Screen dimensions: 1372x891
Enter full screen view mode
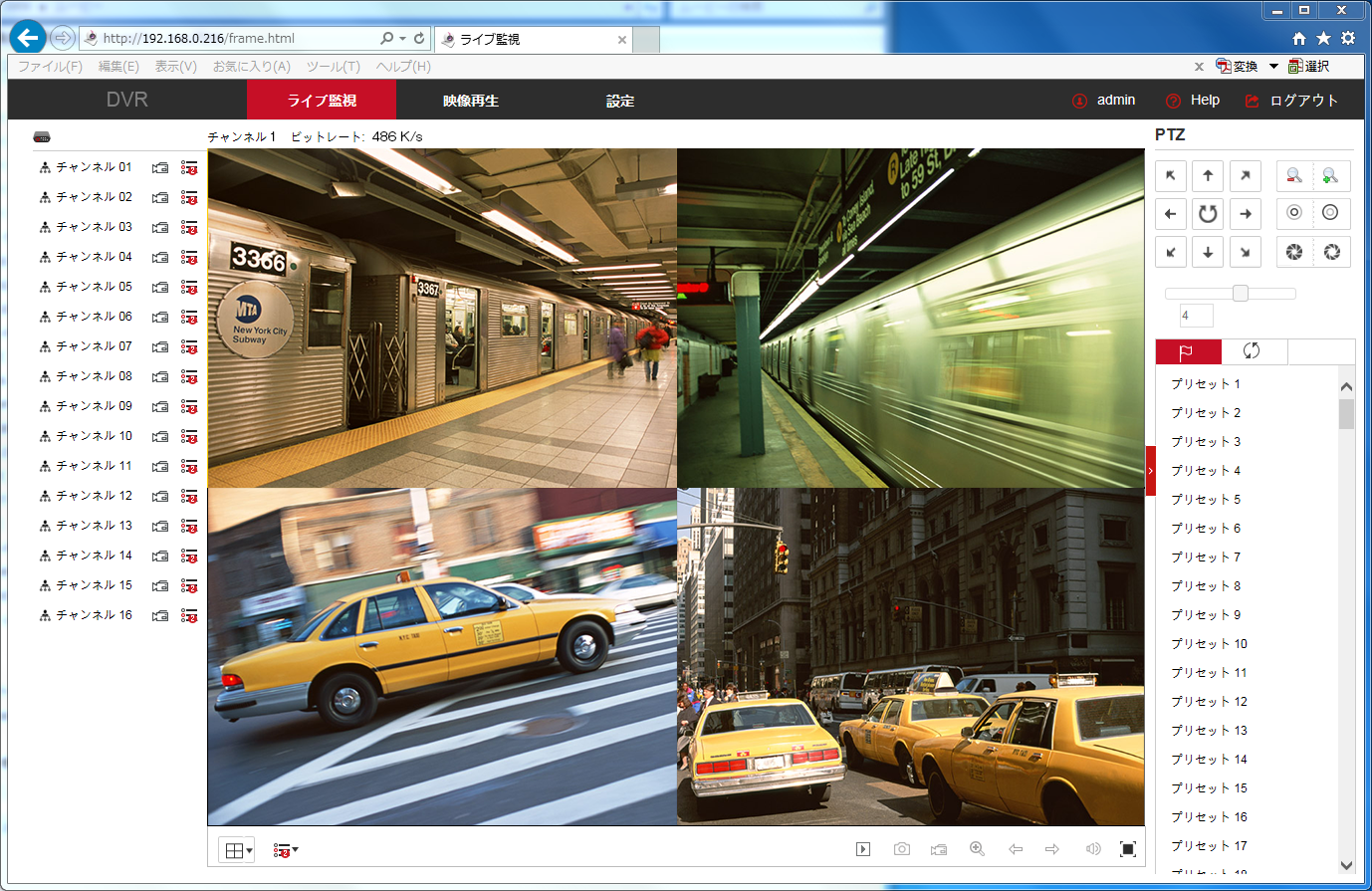1127,849
